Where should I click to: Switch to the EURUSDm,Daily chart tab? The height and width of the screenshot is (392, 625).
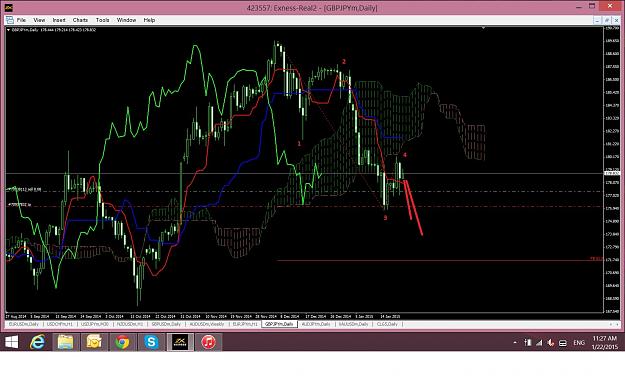point(24,324)
